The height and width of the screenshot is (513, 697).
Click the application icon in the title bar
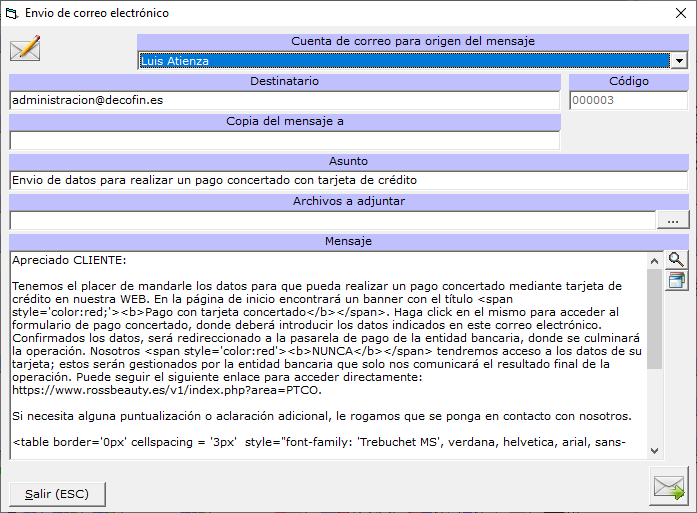[x=12, y=13]
